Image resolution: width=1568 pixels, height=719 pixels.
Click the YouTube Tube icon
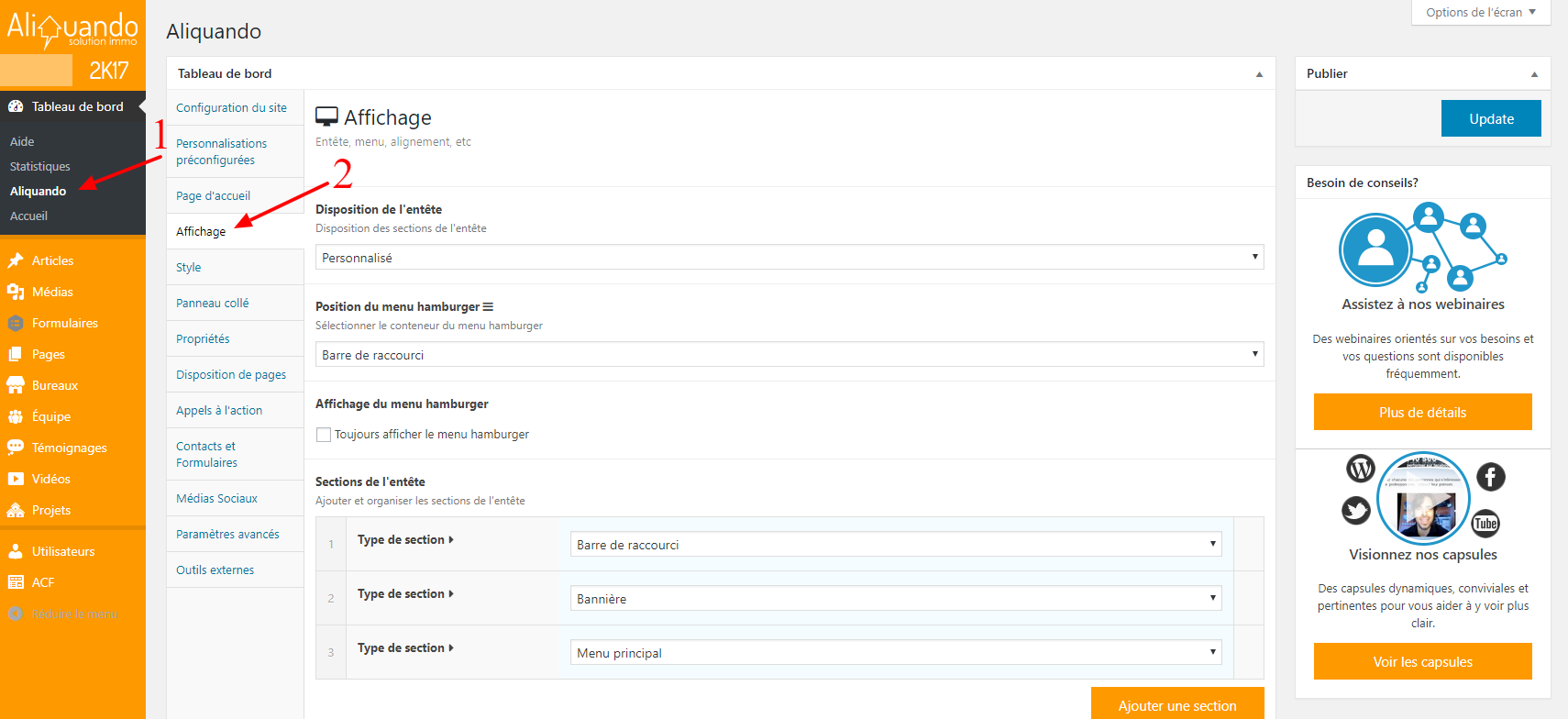[1485, 524]
